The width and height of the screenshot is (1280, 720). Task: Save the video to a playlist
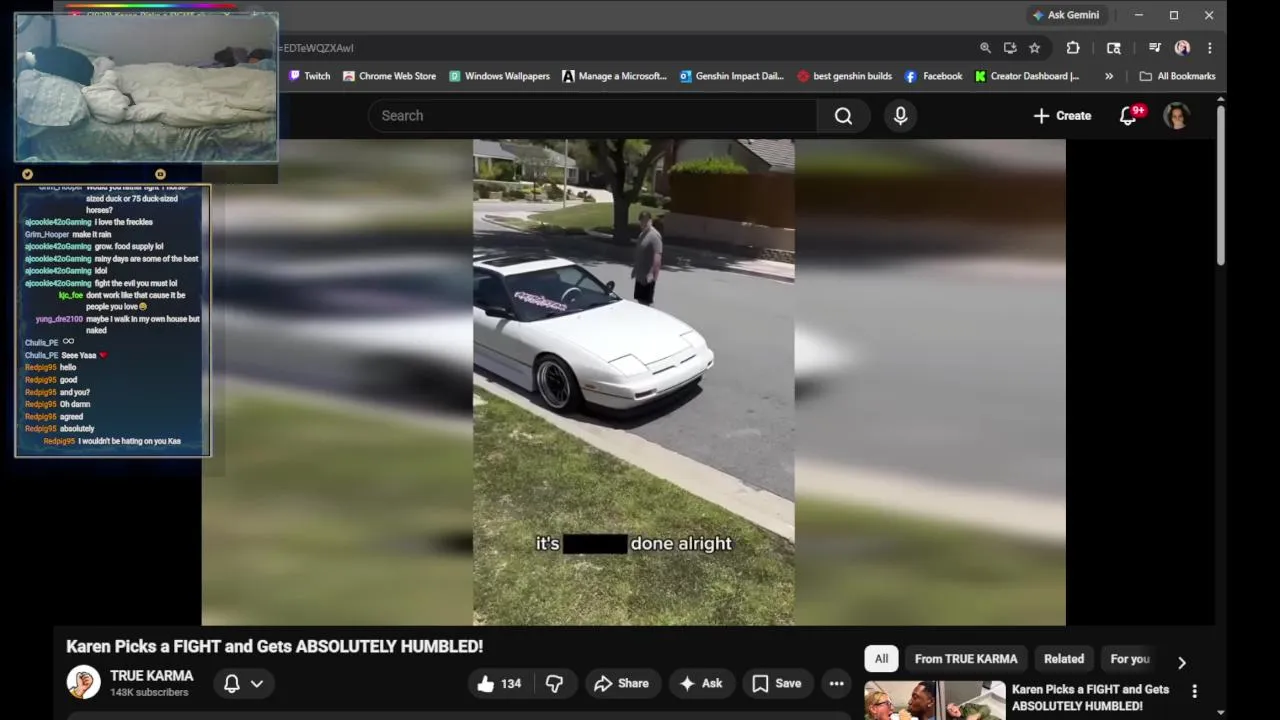pos(776,683)
